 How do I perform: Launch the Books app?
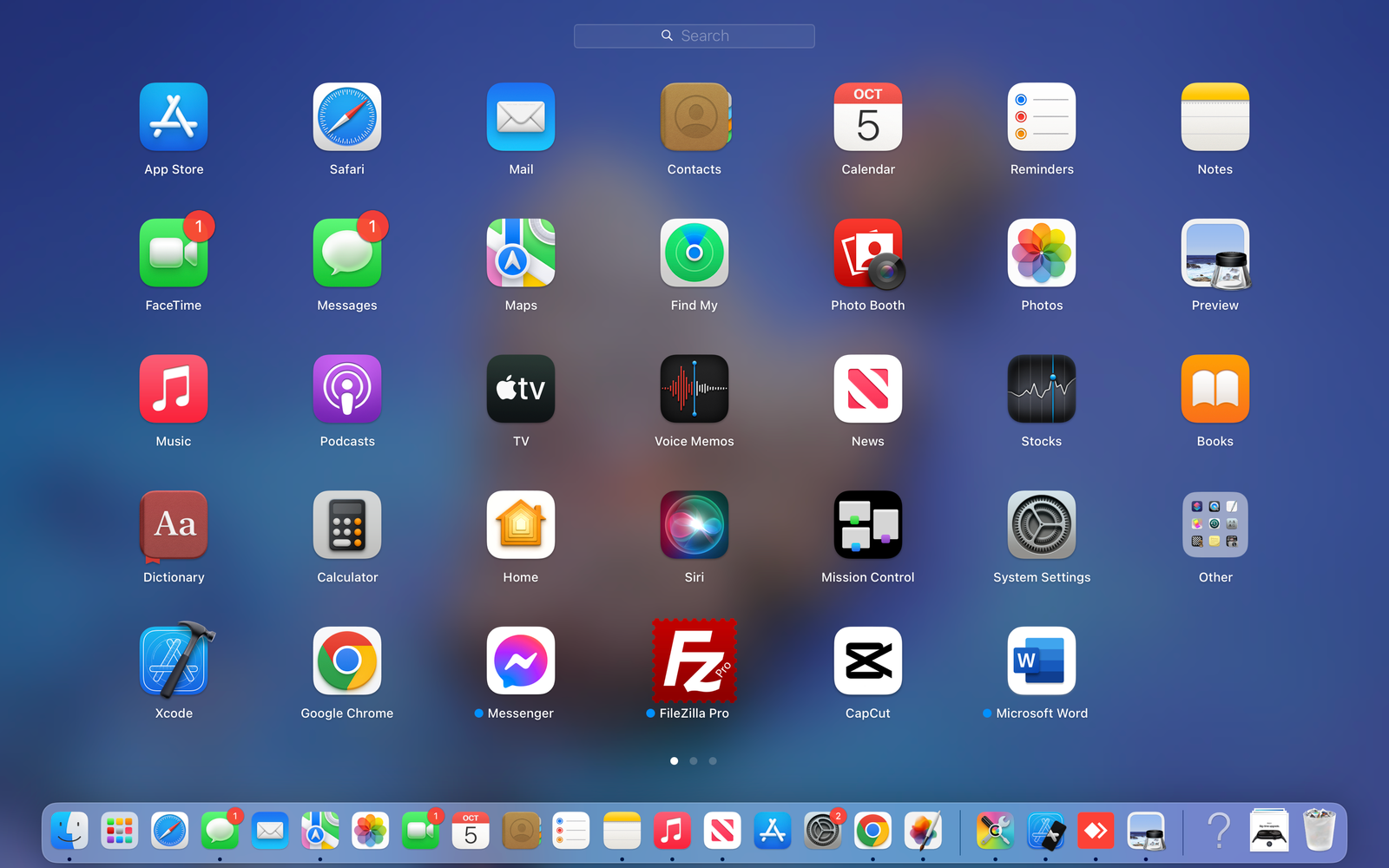1215,389
